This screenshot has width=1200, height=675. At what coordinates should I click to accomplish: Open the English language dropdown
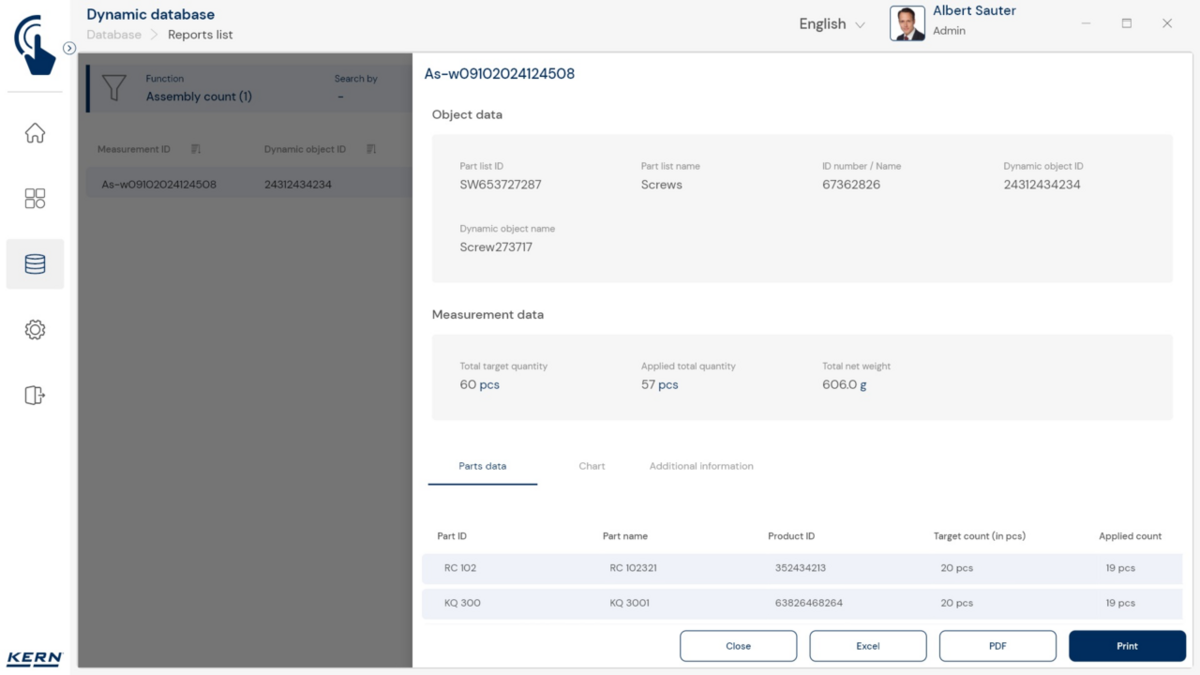831,24
